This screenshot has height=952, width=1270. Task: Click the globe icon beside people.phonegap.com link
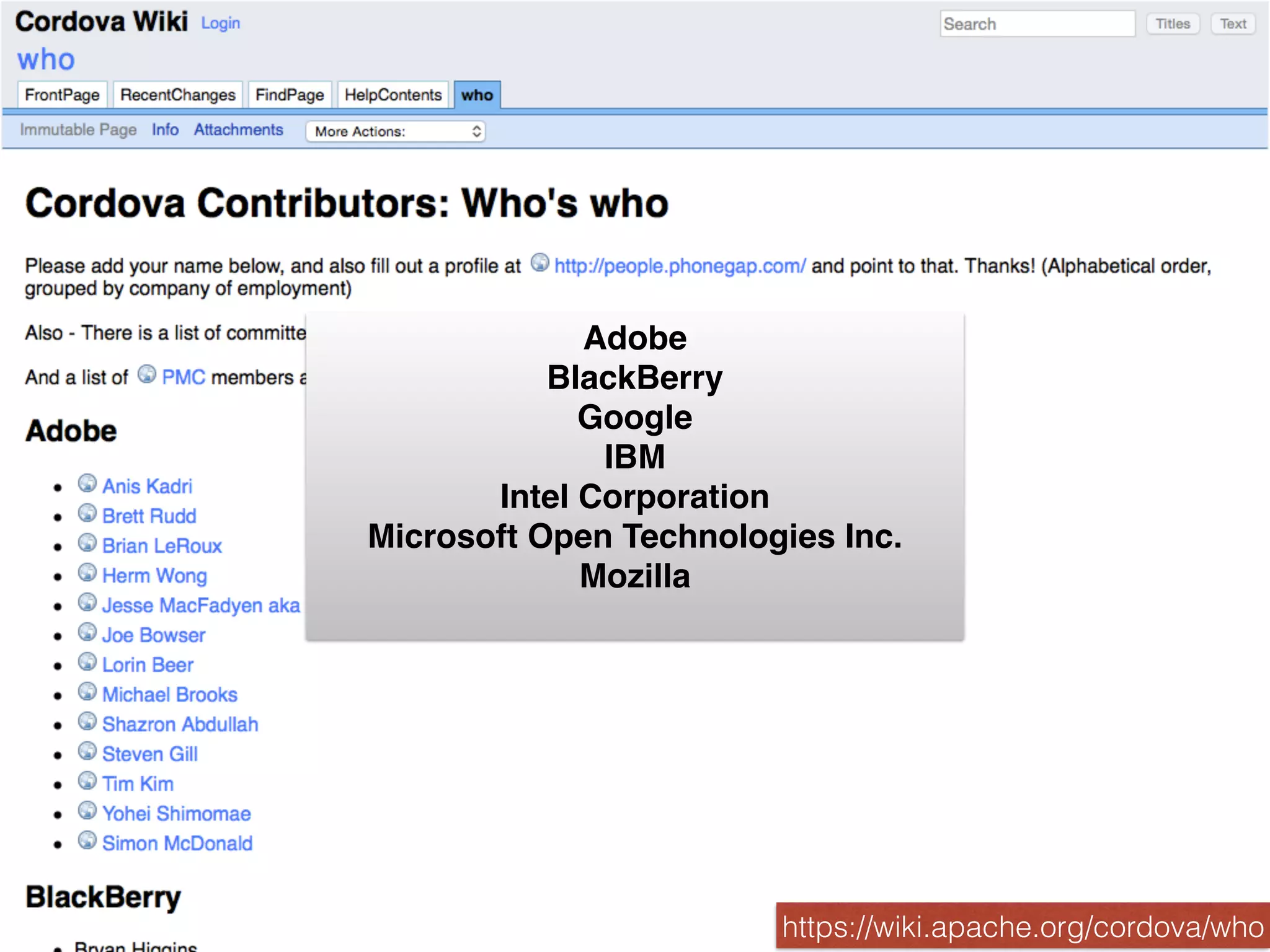pyautogui.click(x=540, y=263)
